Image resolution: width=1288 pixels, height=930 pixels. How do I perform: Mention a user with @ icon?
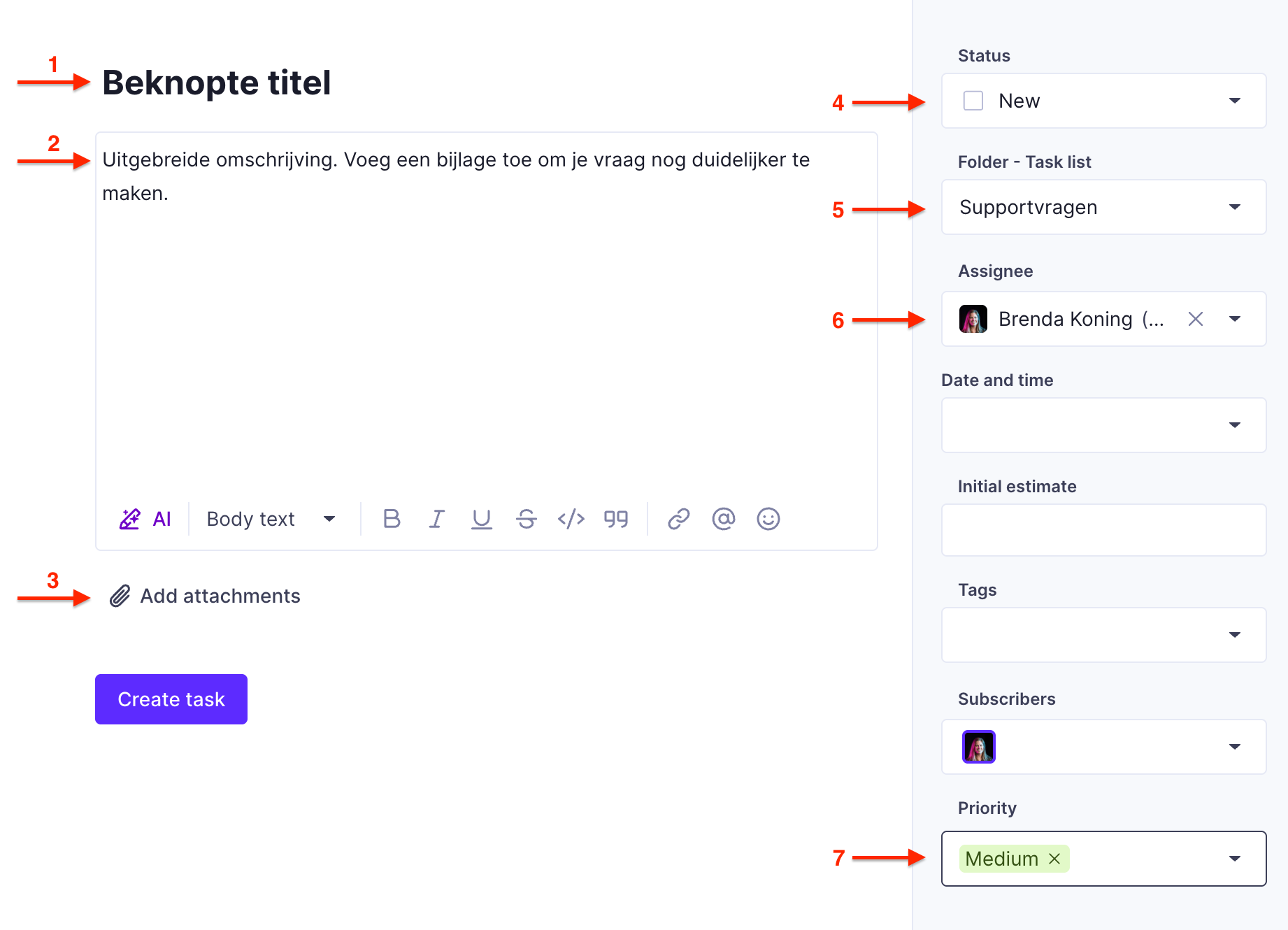[723, 519]
